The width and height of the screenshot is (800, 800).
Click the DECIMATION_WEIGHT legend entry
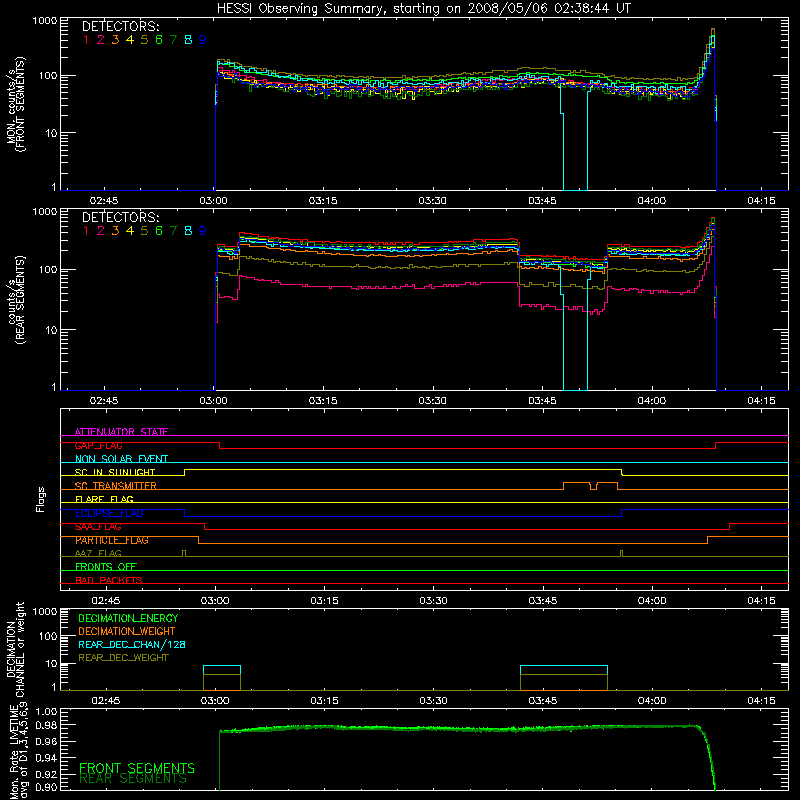click(127, 631)
